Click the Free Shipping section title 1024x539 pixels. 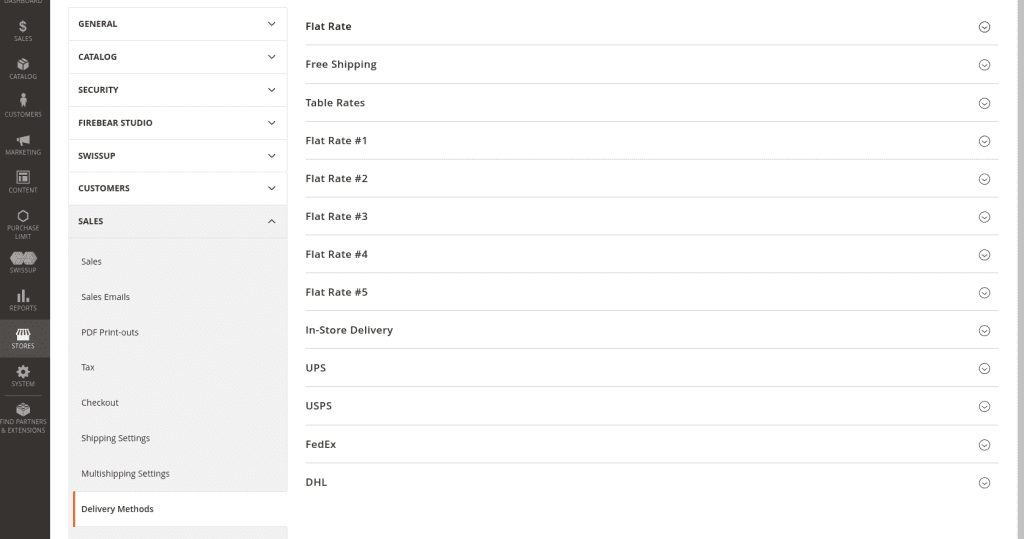(x=341, y=65)
